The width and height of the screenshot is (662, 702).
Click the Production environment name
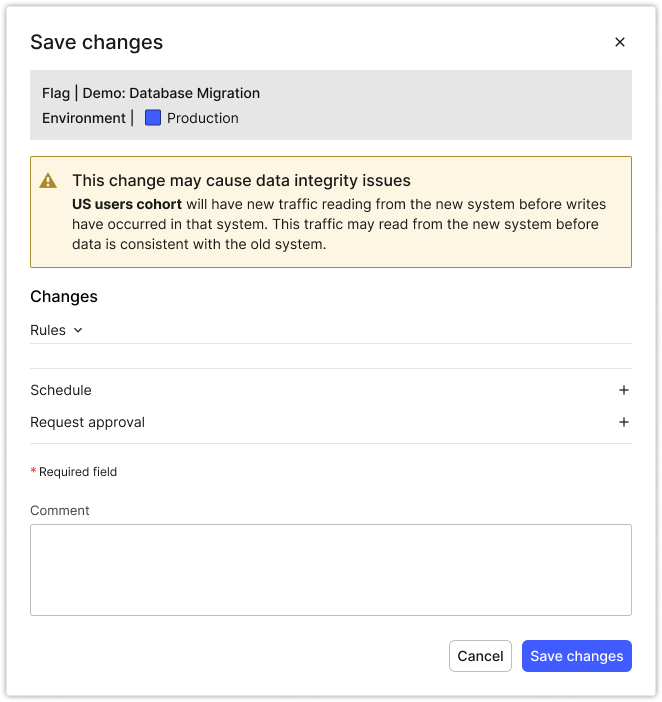(x=202, y=118)
